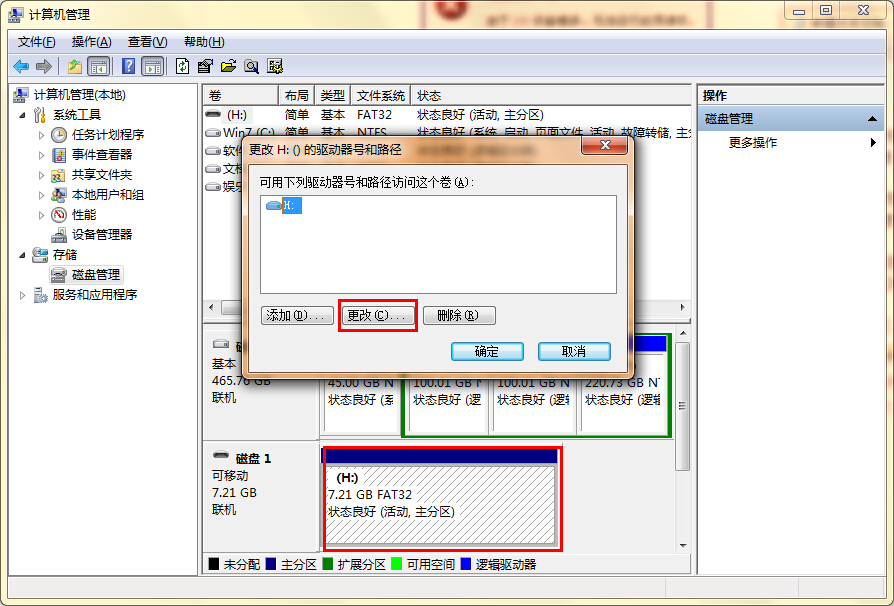Select 任务计划程序 in the tree

pyautogui.click(x=108, y=135)
